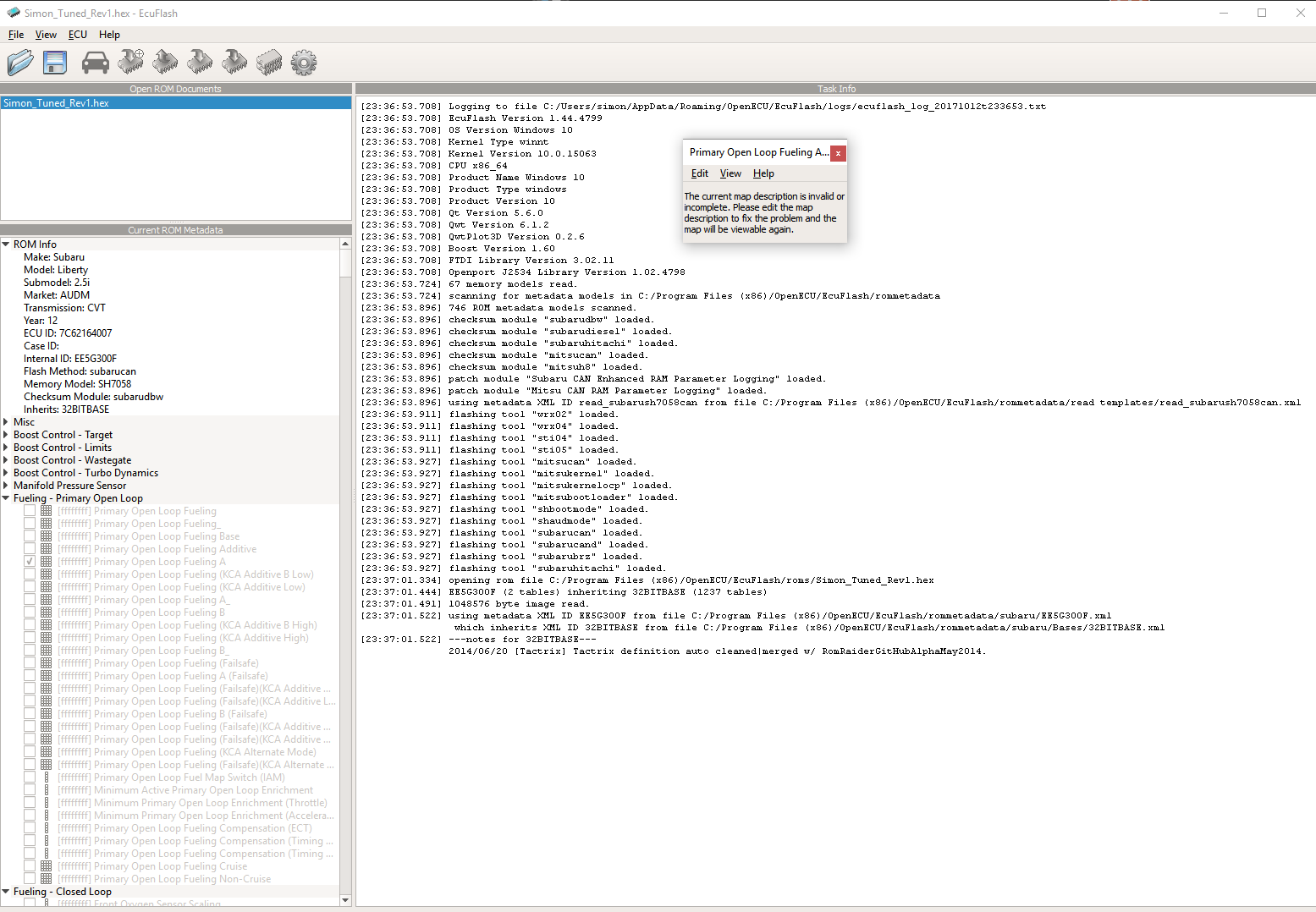Click the table icon for Fueling (KCA Additive Low)
Viewport: 1316px width, 912px height.
[x=47, y=587]
